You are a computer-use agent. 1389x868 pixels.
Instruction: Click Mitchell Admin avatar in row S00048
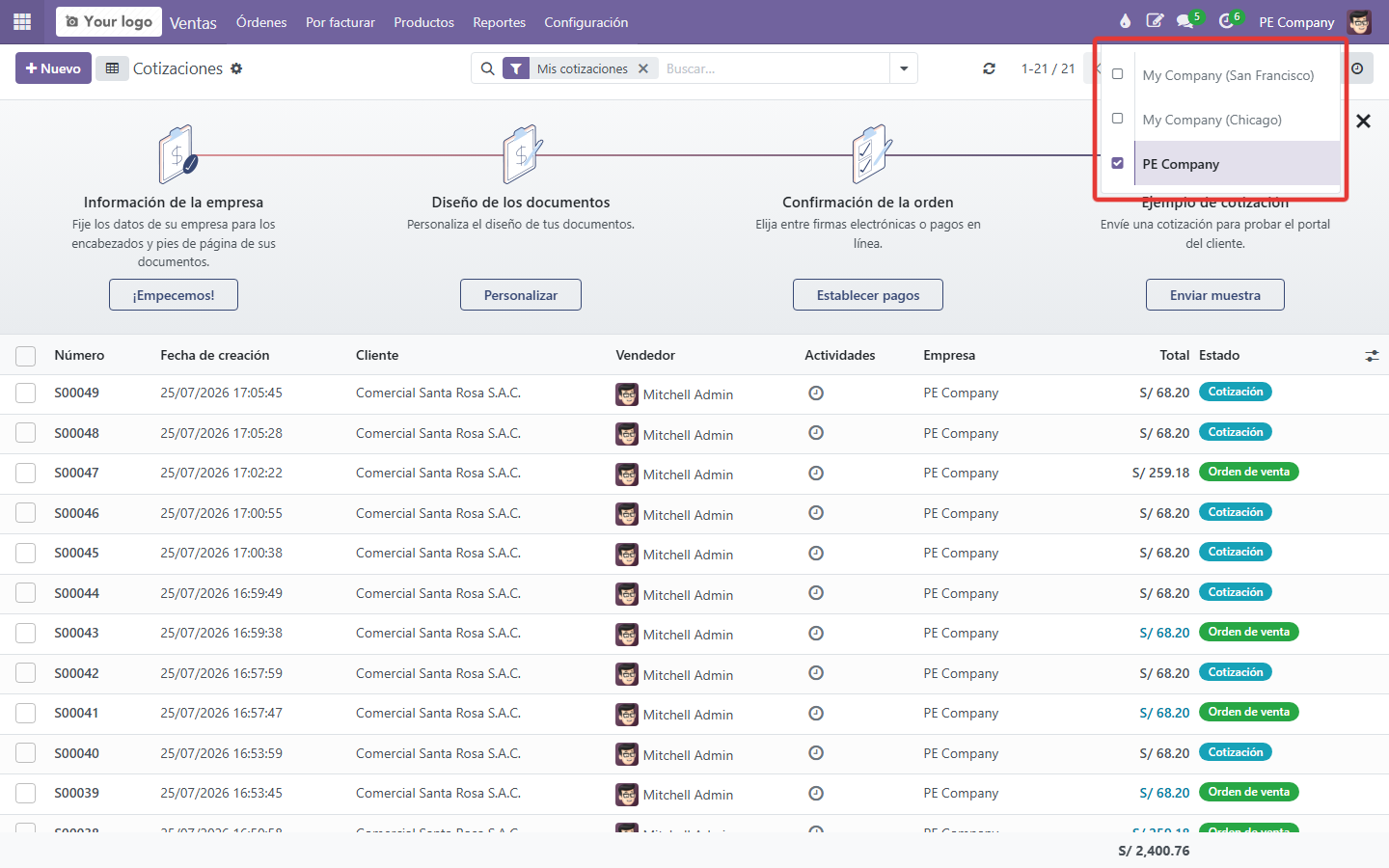point(627,434)
